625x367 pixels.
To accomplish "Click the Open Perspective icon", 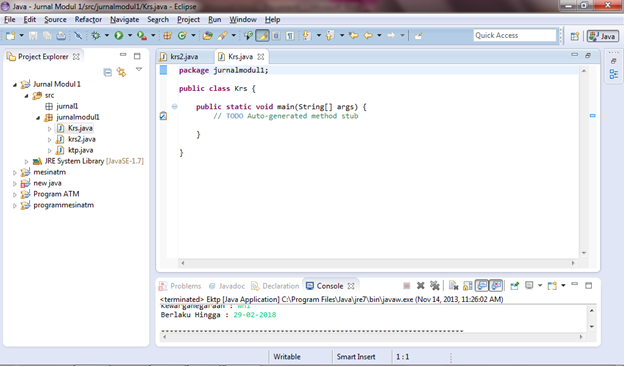I will pyautogui.click(x=574, y=36).
